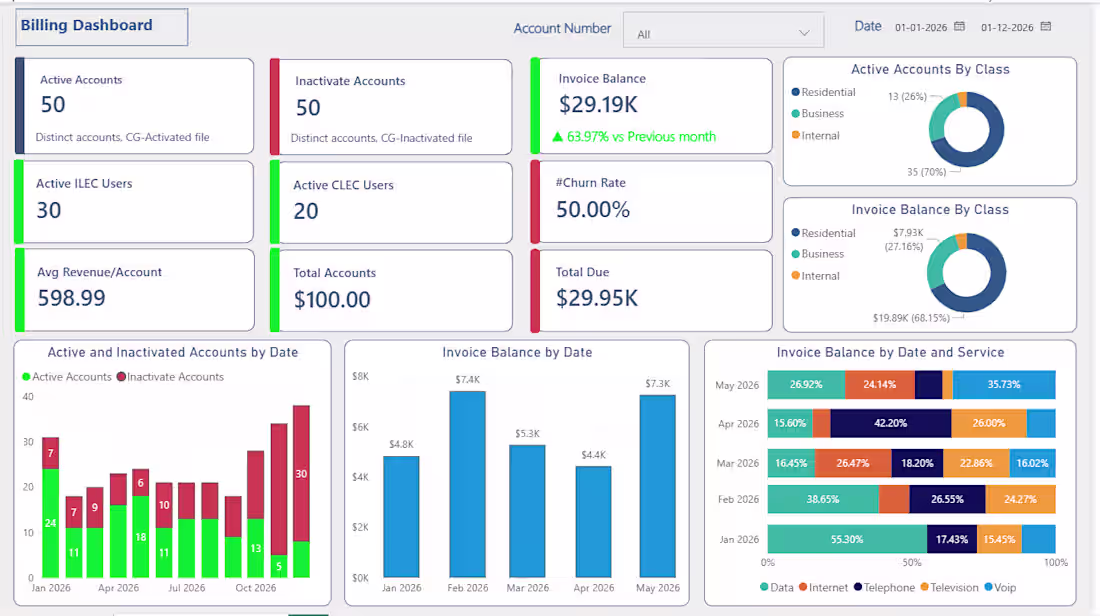Toggle the Inactivate Accounts legend item
The image size is (1100, 616).
tap(170, 377)
